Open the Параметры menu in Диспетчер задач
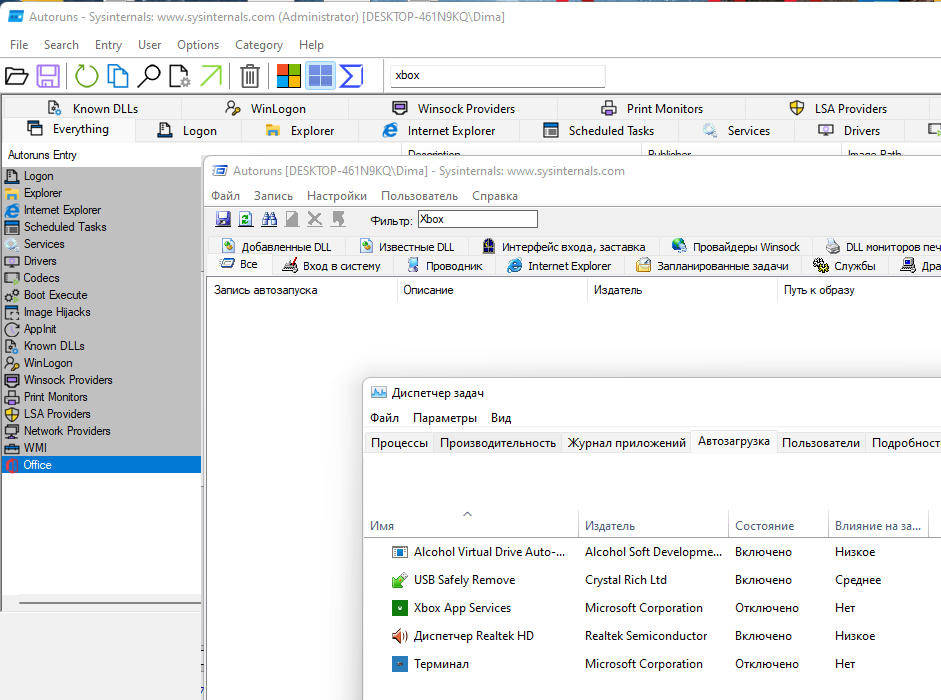This screenshot has width=941, height=700. pyautogui.click(x=445, y=418)
